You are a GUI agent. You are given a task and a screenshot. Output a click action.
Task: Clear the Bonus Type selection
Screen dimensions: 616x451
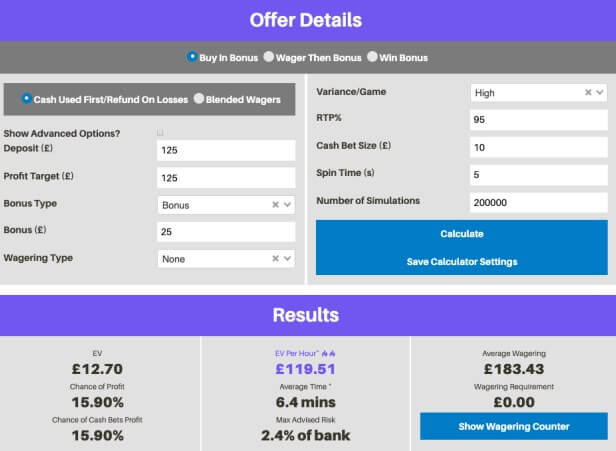pyautogui.click(x=275, y=205)
